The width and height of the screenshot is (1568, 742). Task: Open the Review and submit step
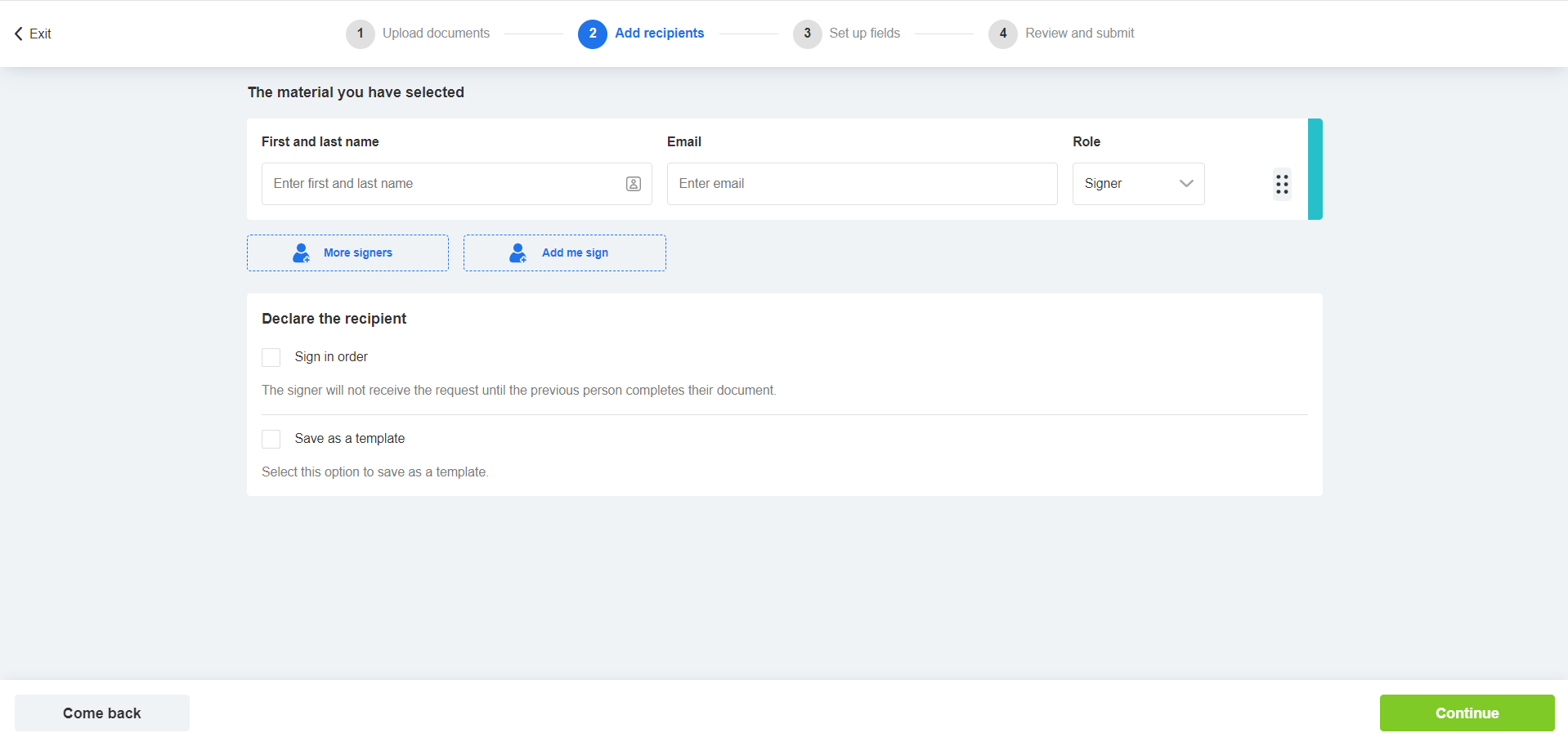click(1079, 34)
